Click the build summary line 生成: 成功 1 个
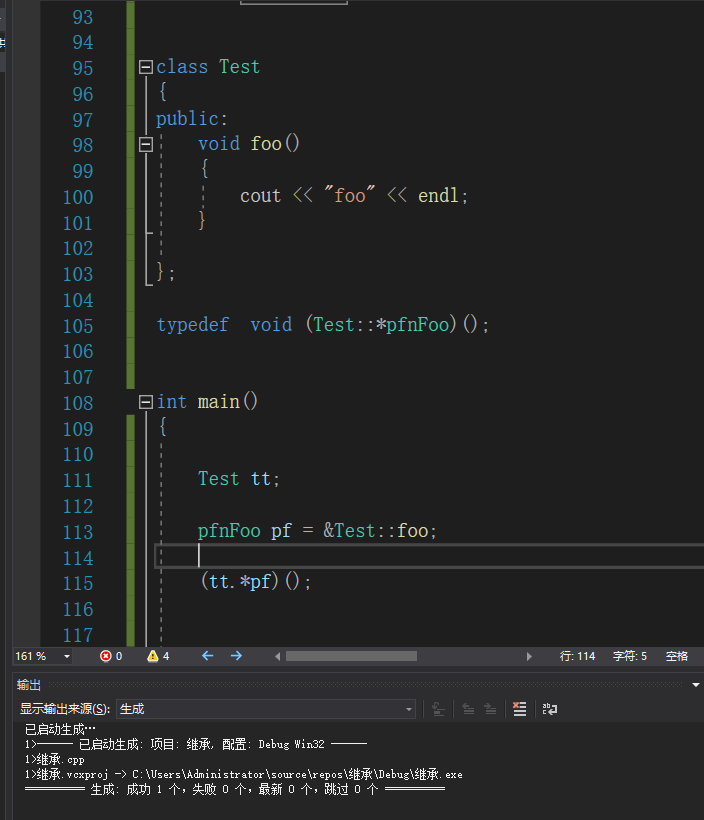 pos(235,790)
